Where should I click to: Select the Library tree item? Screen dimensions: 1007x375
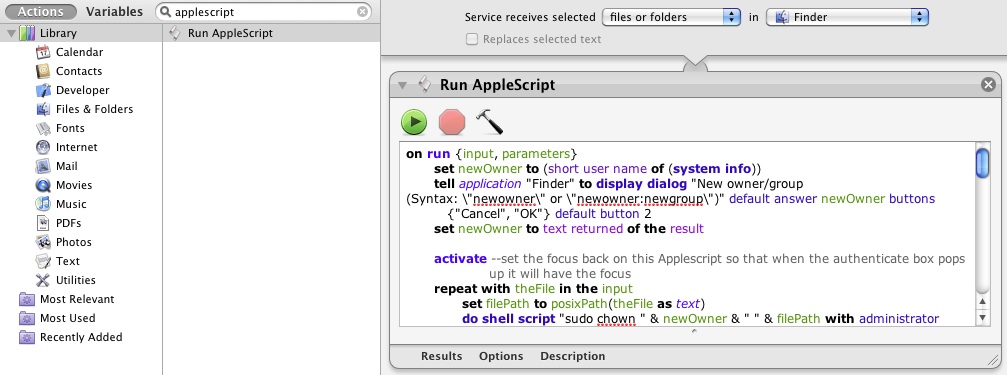(x=81, y=33)
